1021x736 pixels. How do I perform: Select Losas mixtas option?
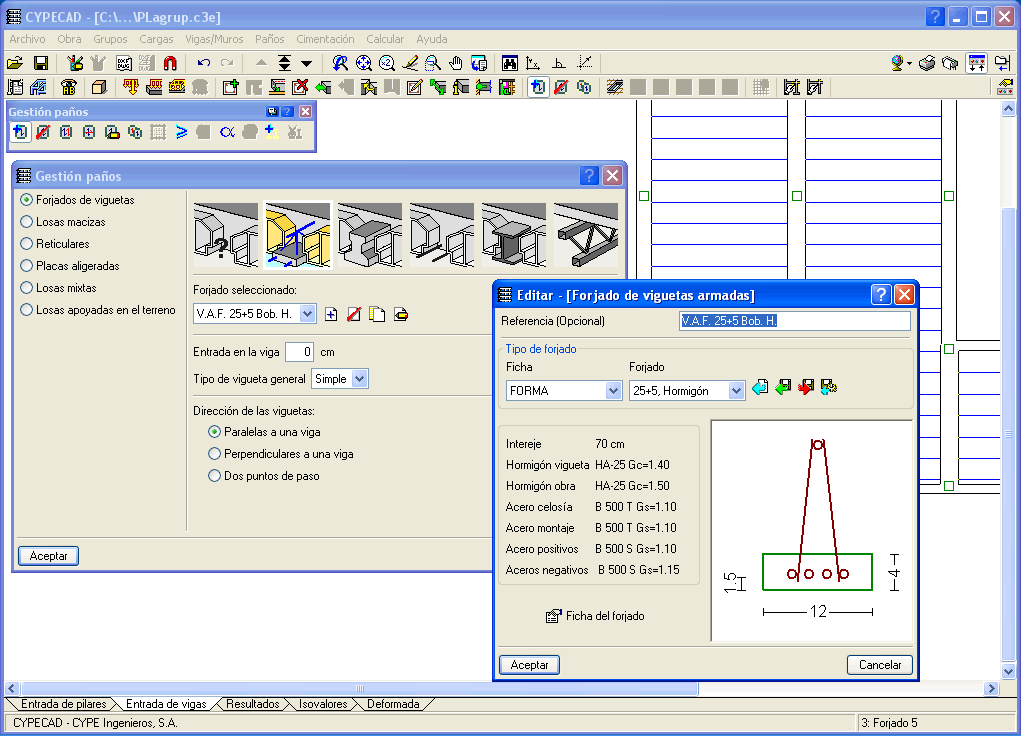59,288
